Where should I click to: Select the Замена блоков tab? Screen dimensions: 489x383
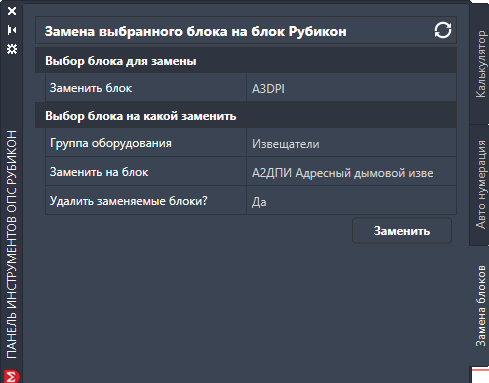[480, 306]
